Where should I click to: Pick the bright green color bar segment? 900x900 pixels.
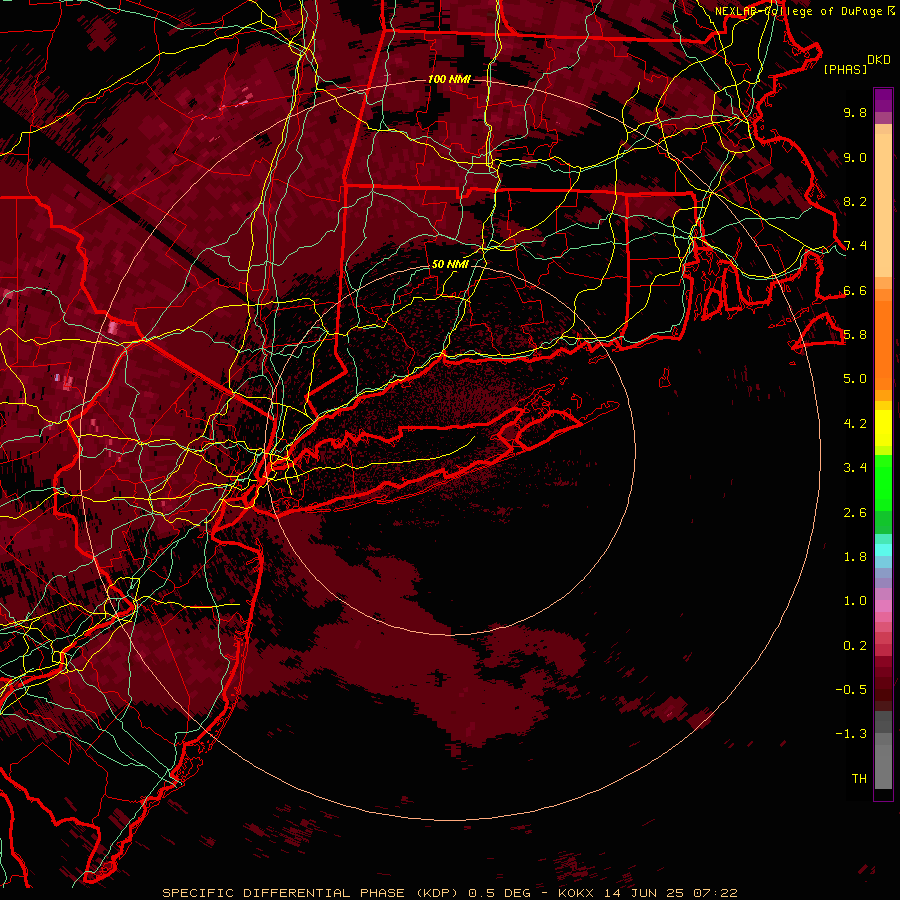pyautogui.click(x=883, y=482)
